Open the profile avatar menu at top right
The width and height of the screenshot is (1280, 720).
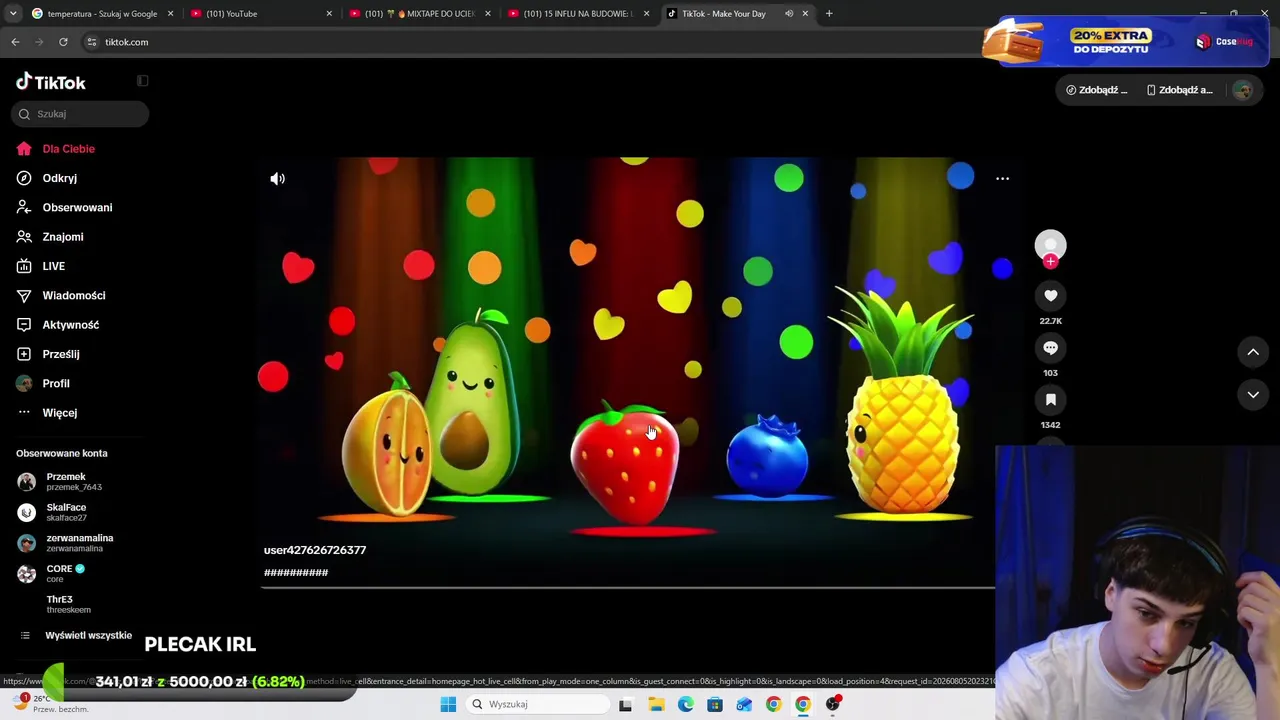pyautogui.click(x=1242, y=90)
